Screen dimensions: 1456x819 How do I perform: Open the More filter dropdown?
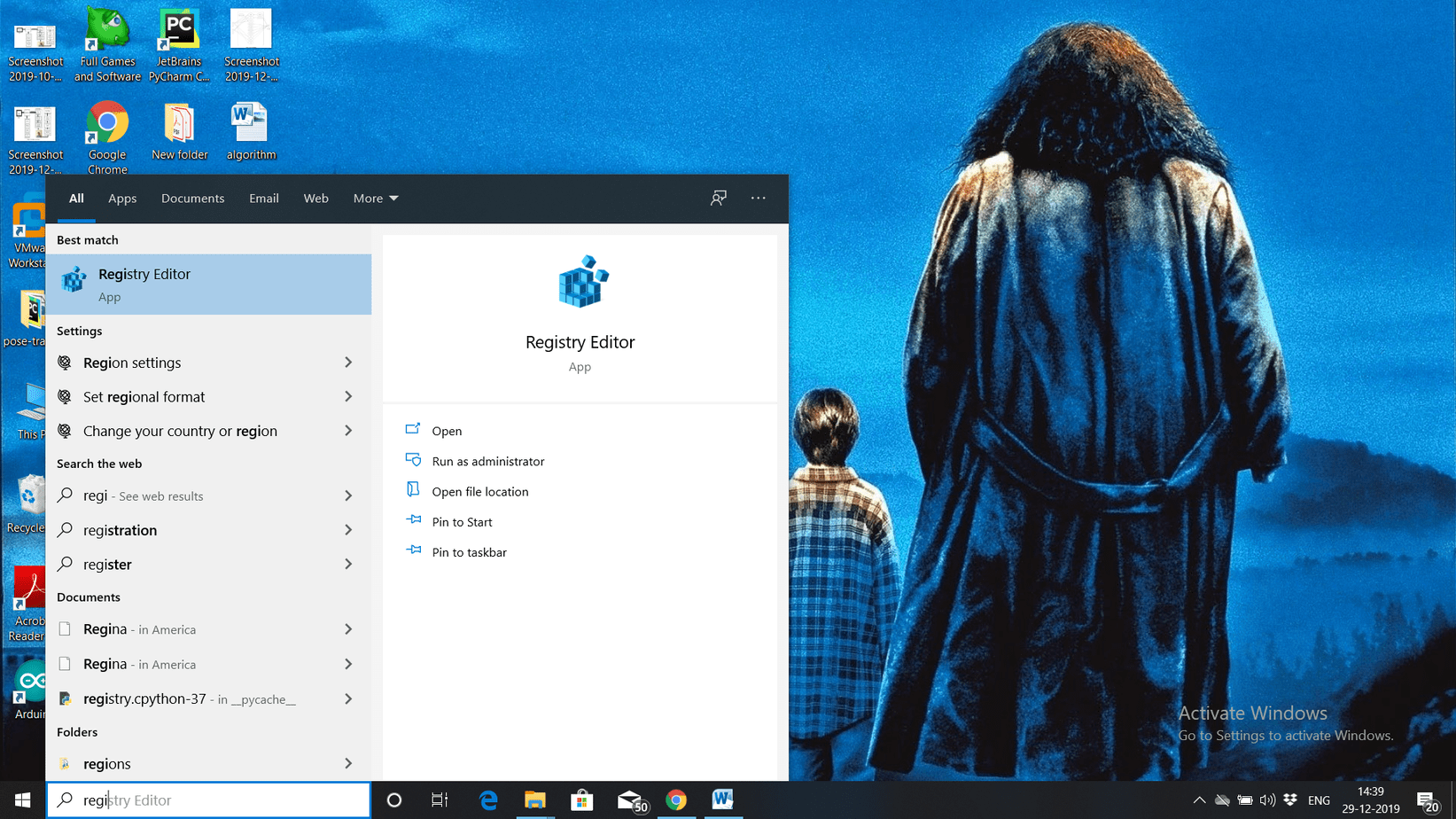point(376,199)
